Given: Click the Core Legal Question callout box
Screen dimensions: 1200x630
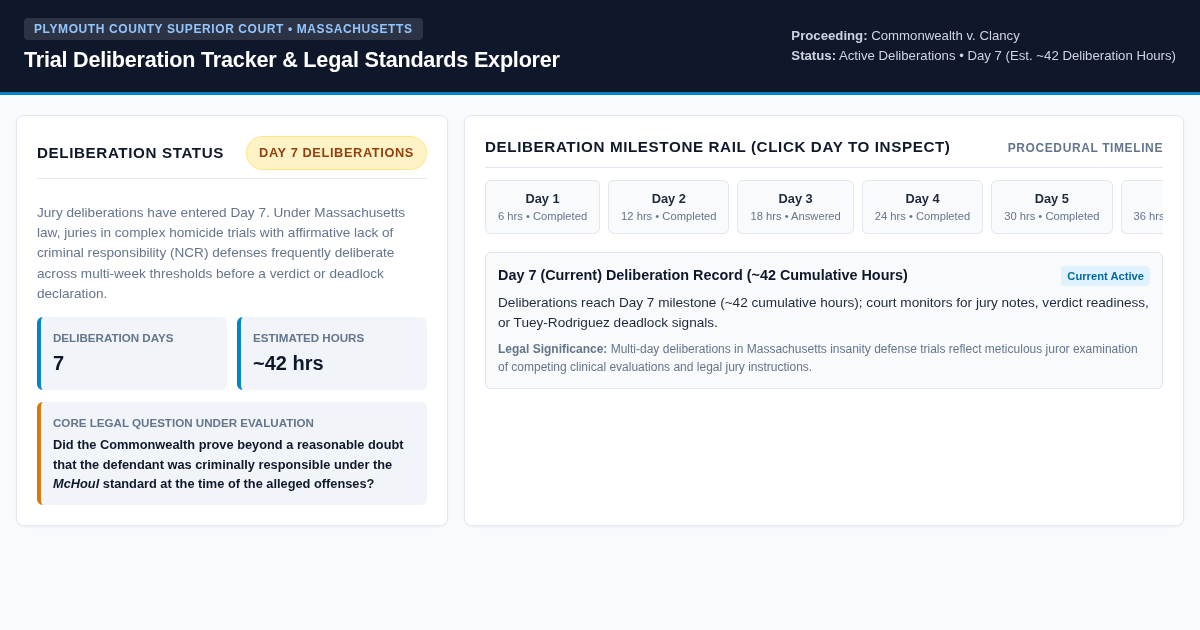Looking at the screenshot, I should pos(232,453).
